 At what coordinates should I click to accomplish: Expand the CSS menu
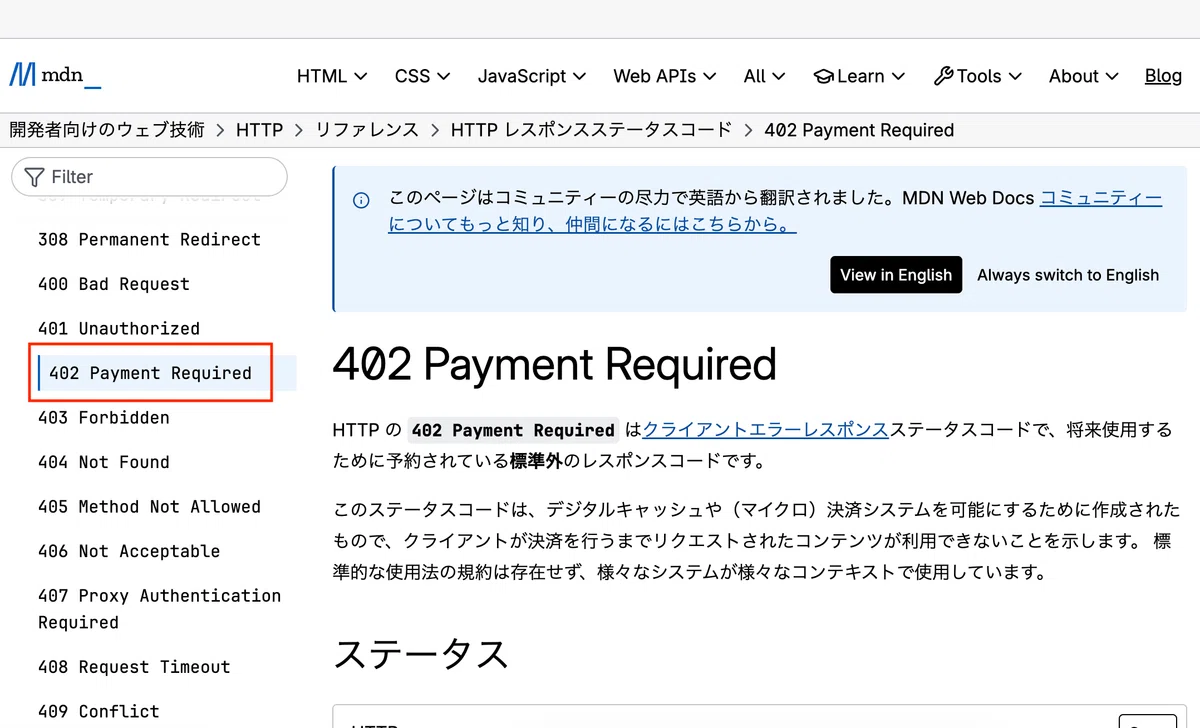422,76
